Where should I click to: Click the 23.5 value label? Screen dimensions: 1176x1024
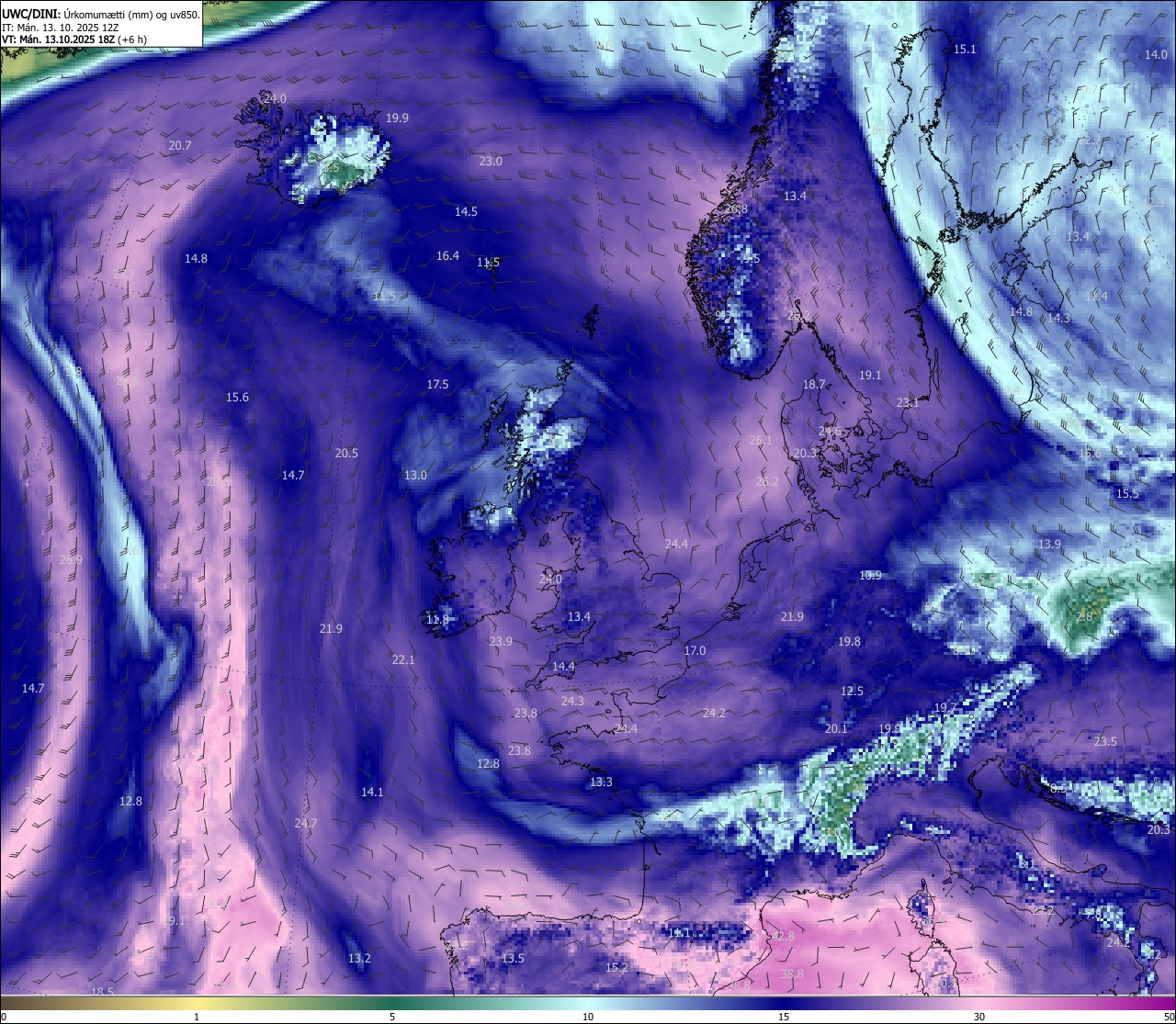1105,742
